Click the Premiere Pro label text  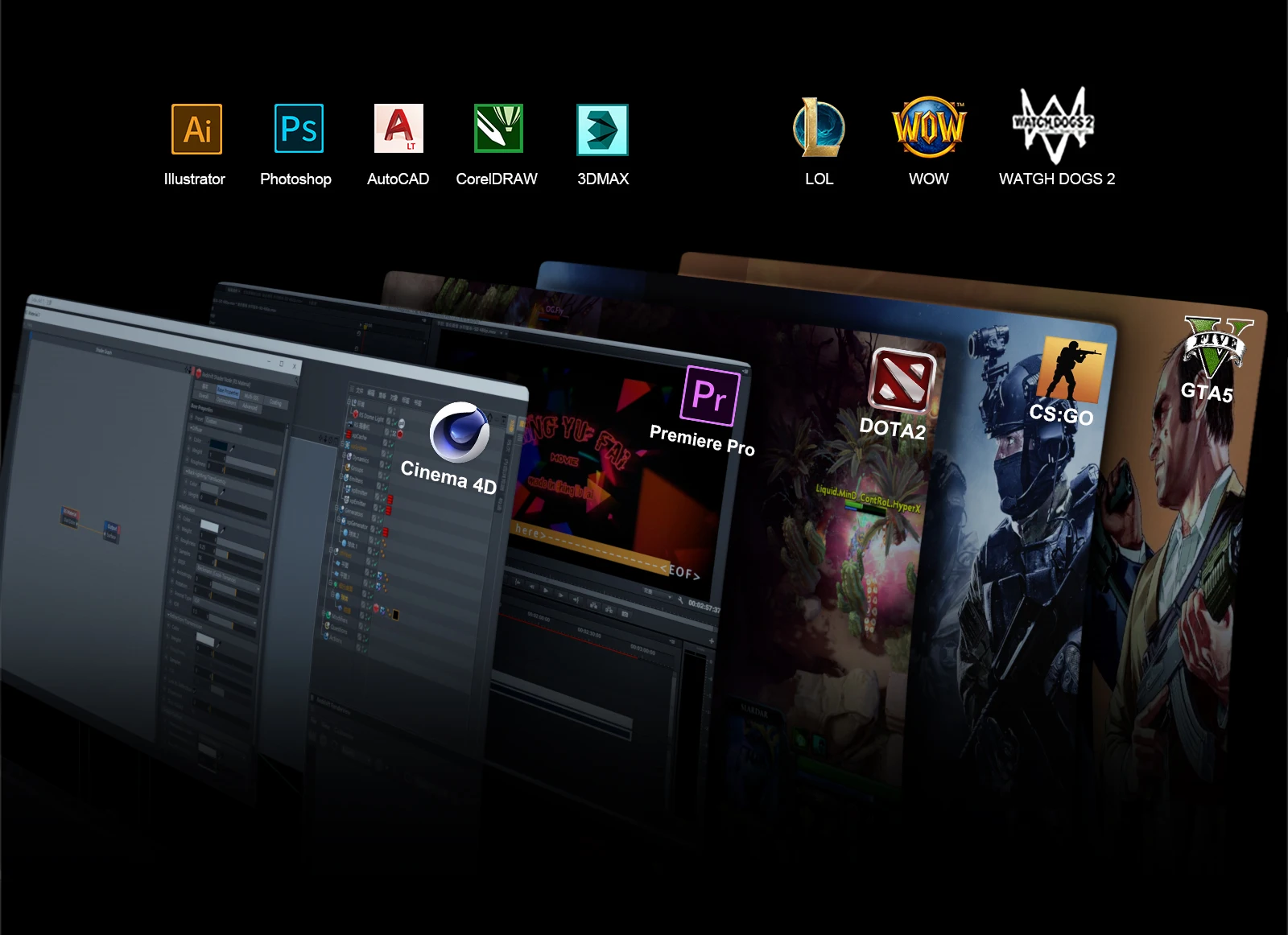pos(702,440)
